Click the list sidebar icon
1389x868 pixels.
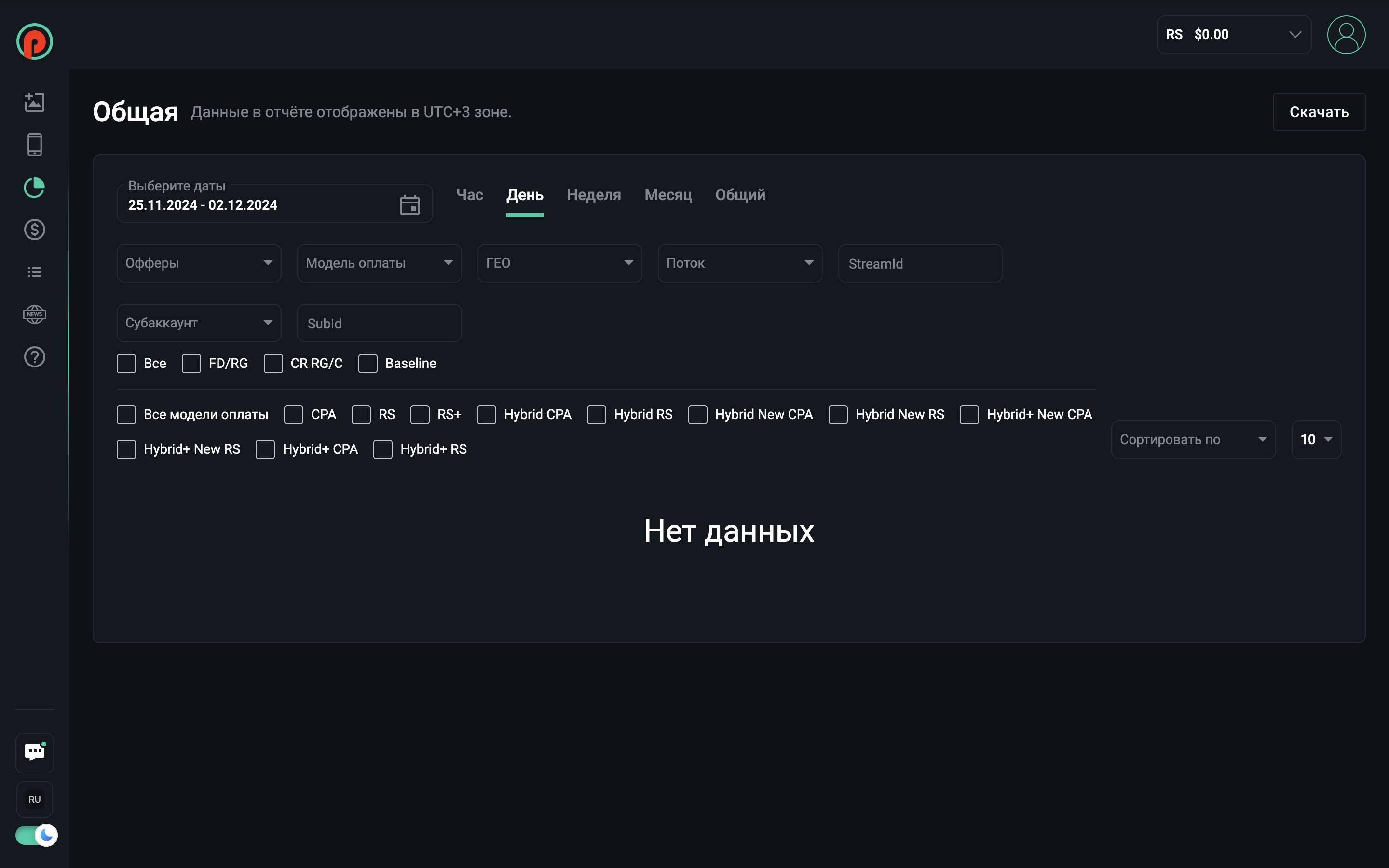pos(34,272)
